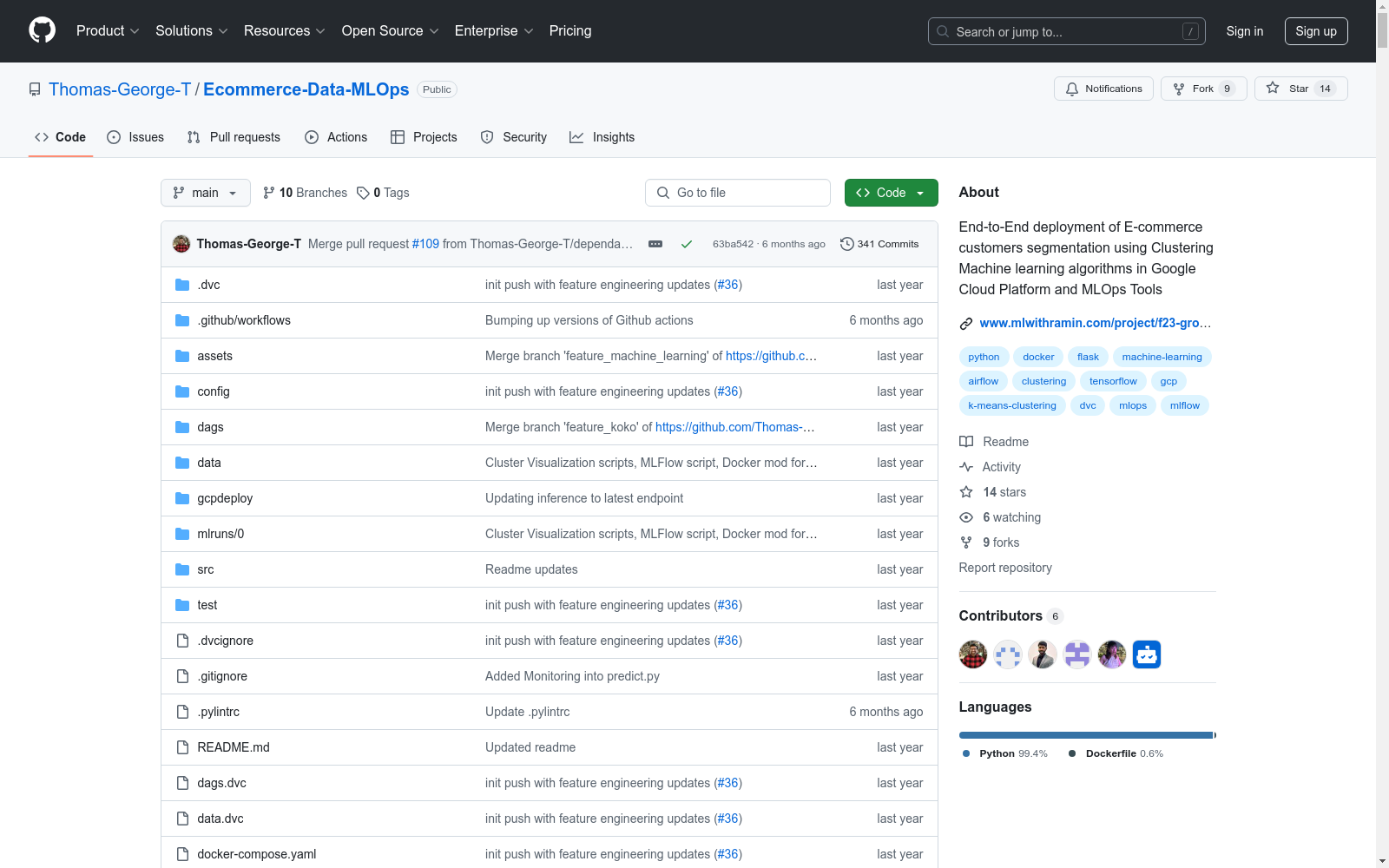Viewport: 1389px width, 868px height.
Task: Click the mlflow topic tag
Action: point(1185,405)
